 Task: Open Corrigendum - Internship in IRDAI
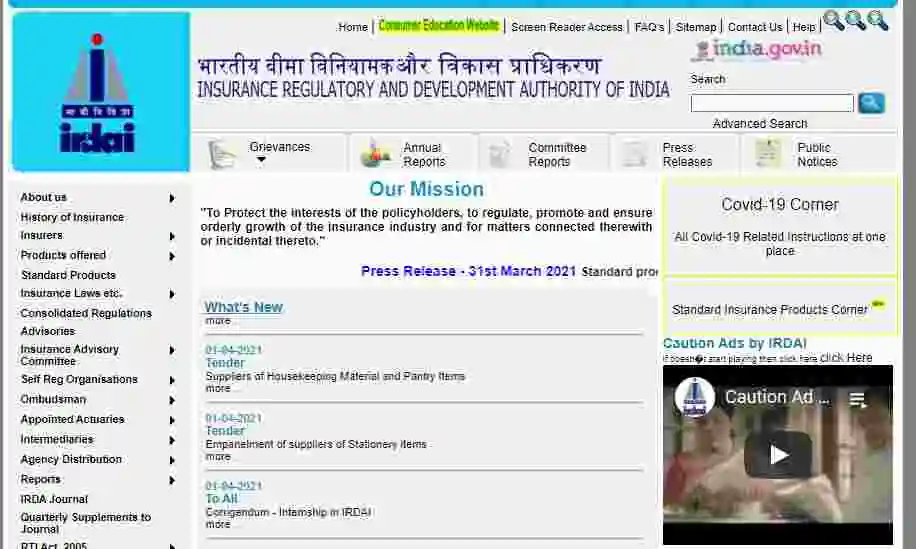[x=289, y=512]
